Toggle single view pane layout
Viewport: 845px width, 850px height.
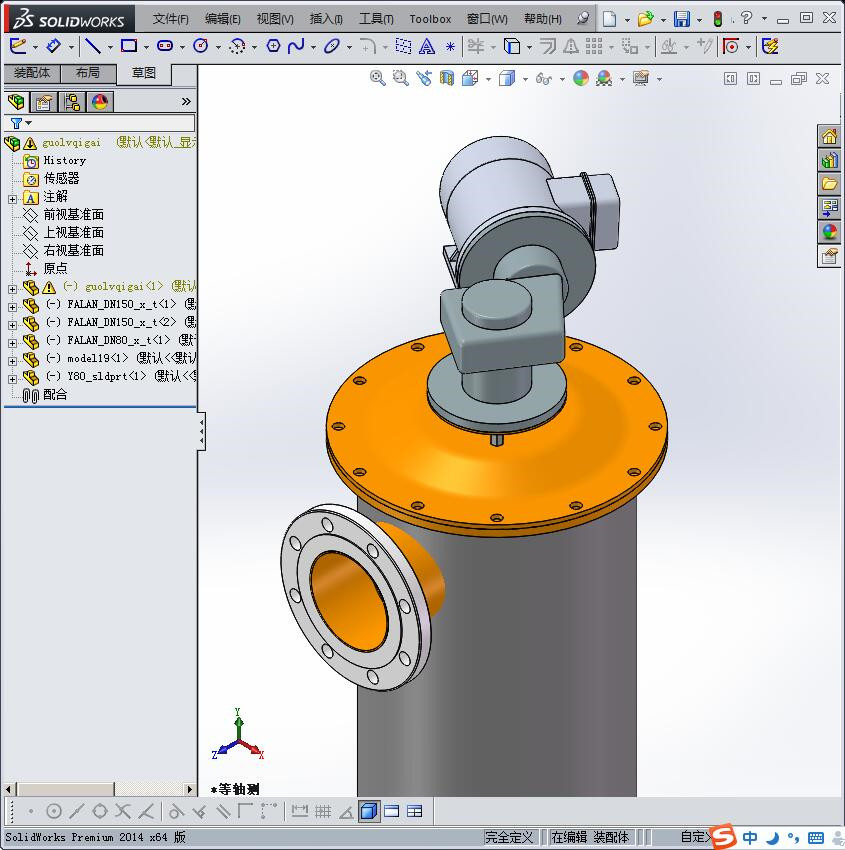coord(391,812)
